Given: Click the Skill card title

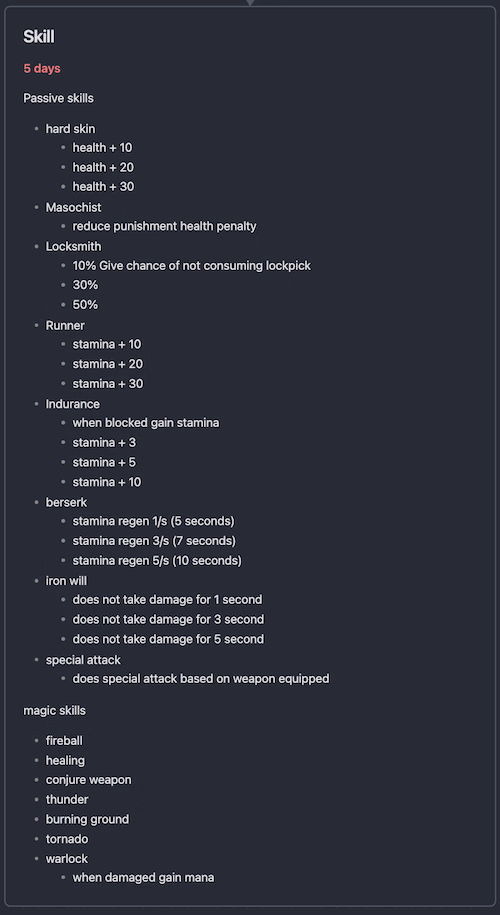Looking at the screenshot, I should 39,37.
